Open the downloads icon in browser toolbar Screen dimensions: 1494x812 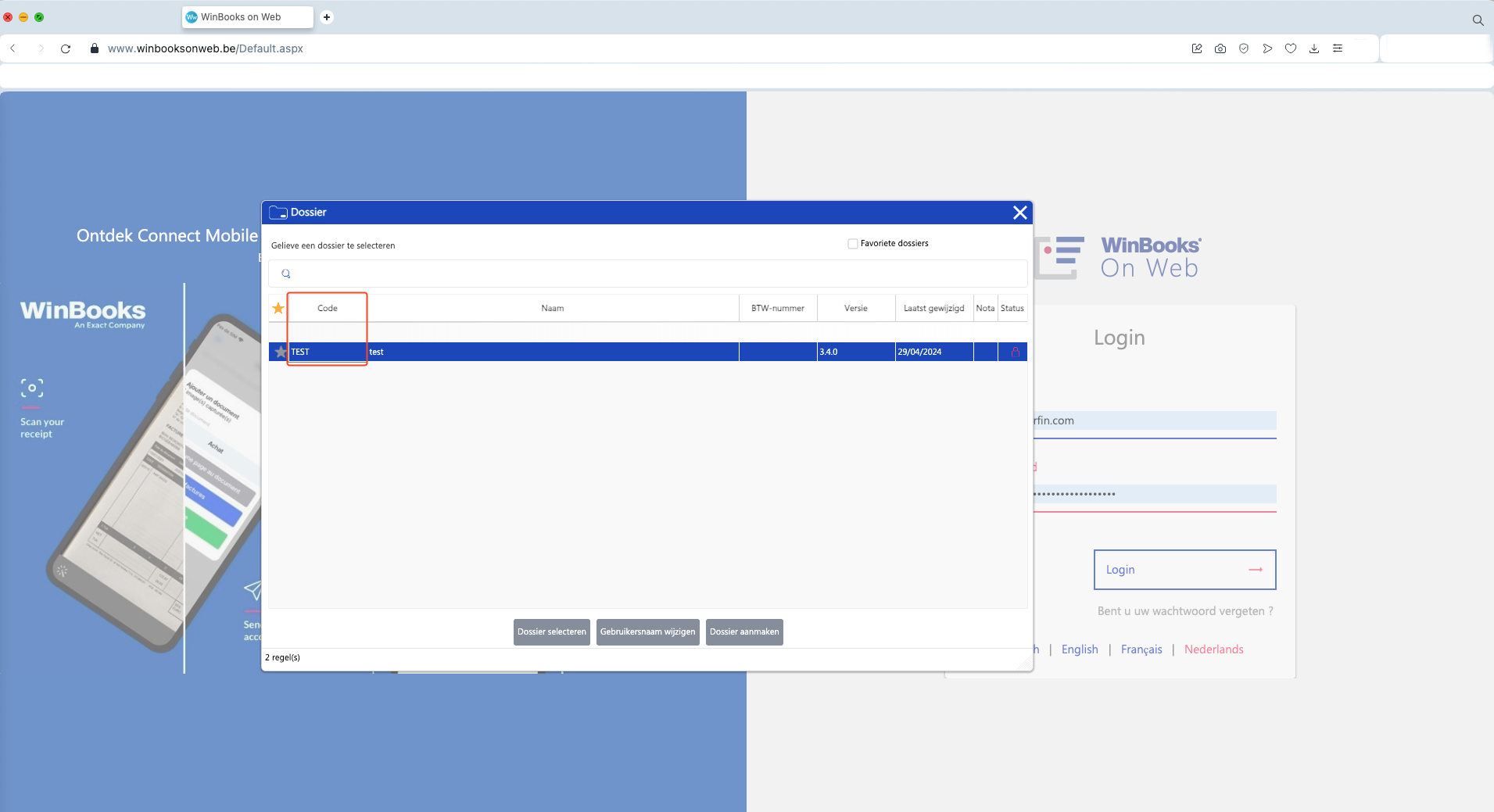click(1314, 48)
